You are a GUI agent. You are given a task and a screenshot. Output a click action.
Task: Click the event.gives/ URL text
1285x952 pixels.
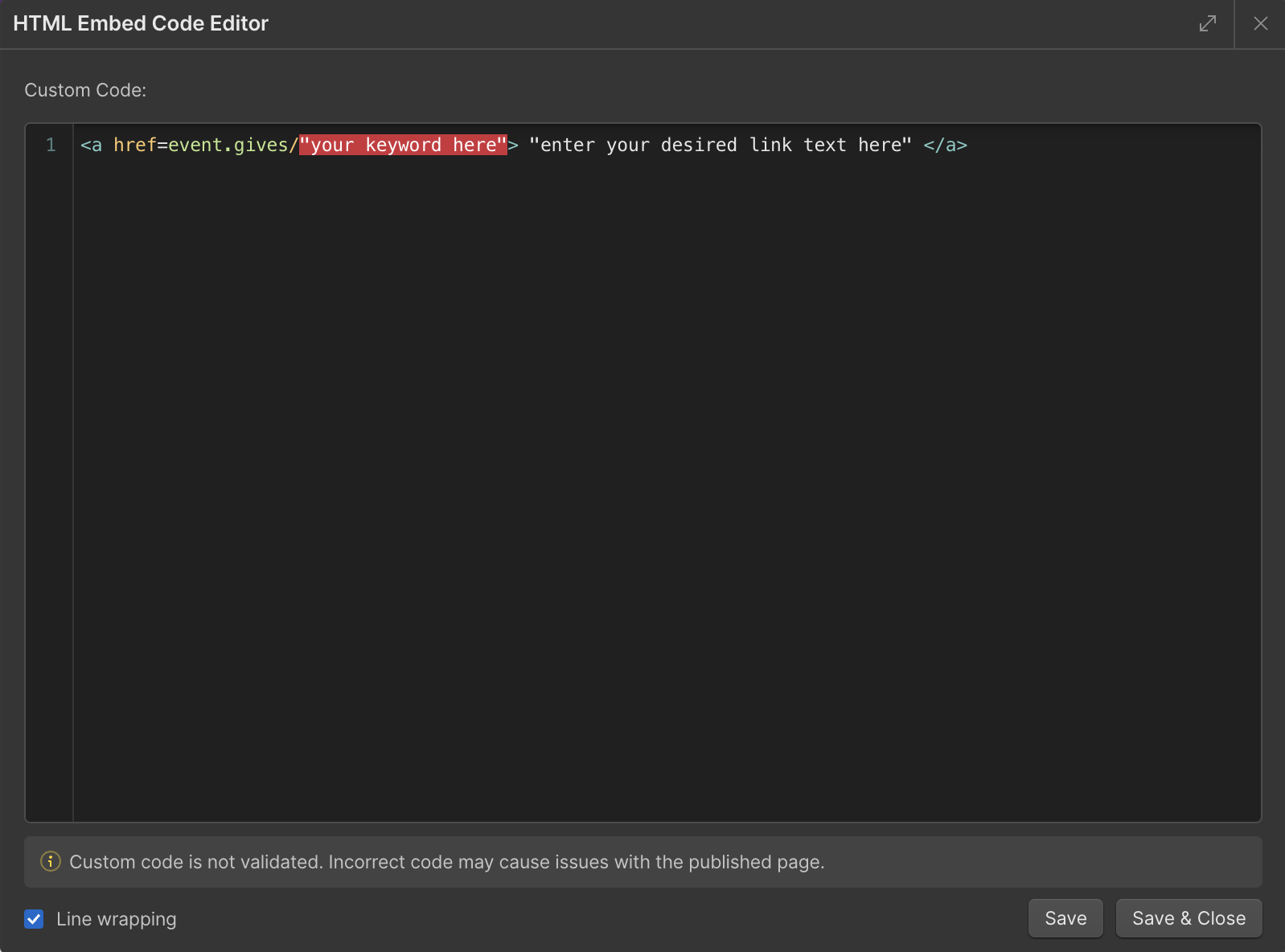(233, 145)
